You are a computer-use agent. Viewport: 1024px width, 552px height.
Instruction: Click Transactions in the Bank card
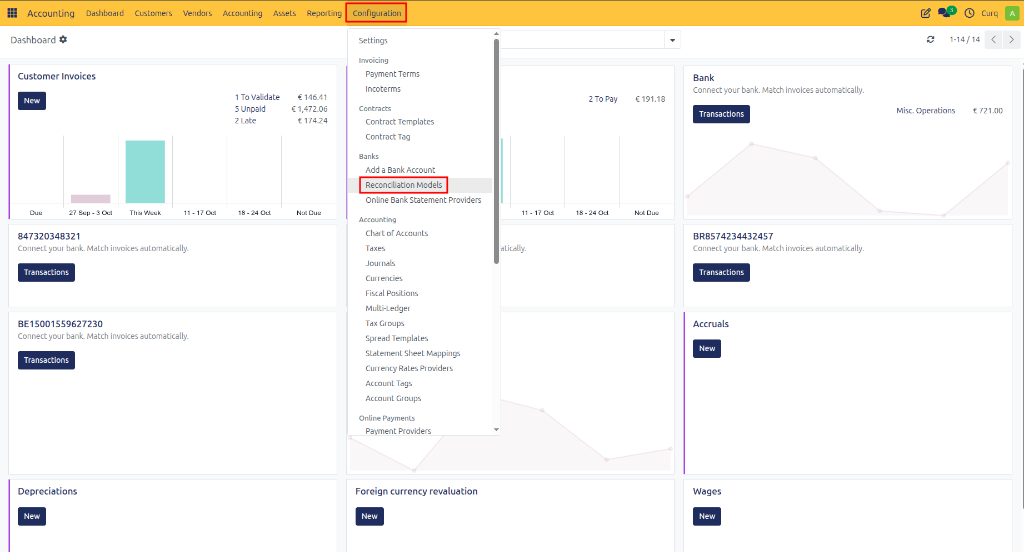[x=721, y=114]
